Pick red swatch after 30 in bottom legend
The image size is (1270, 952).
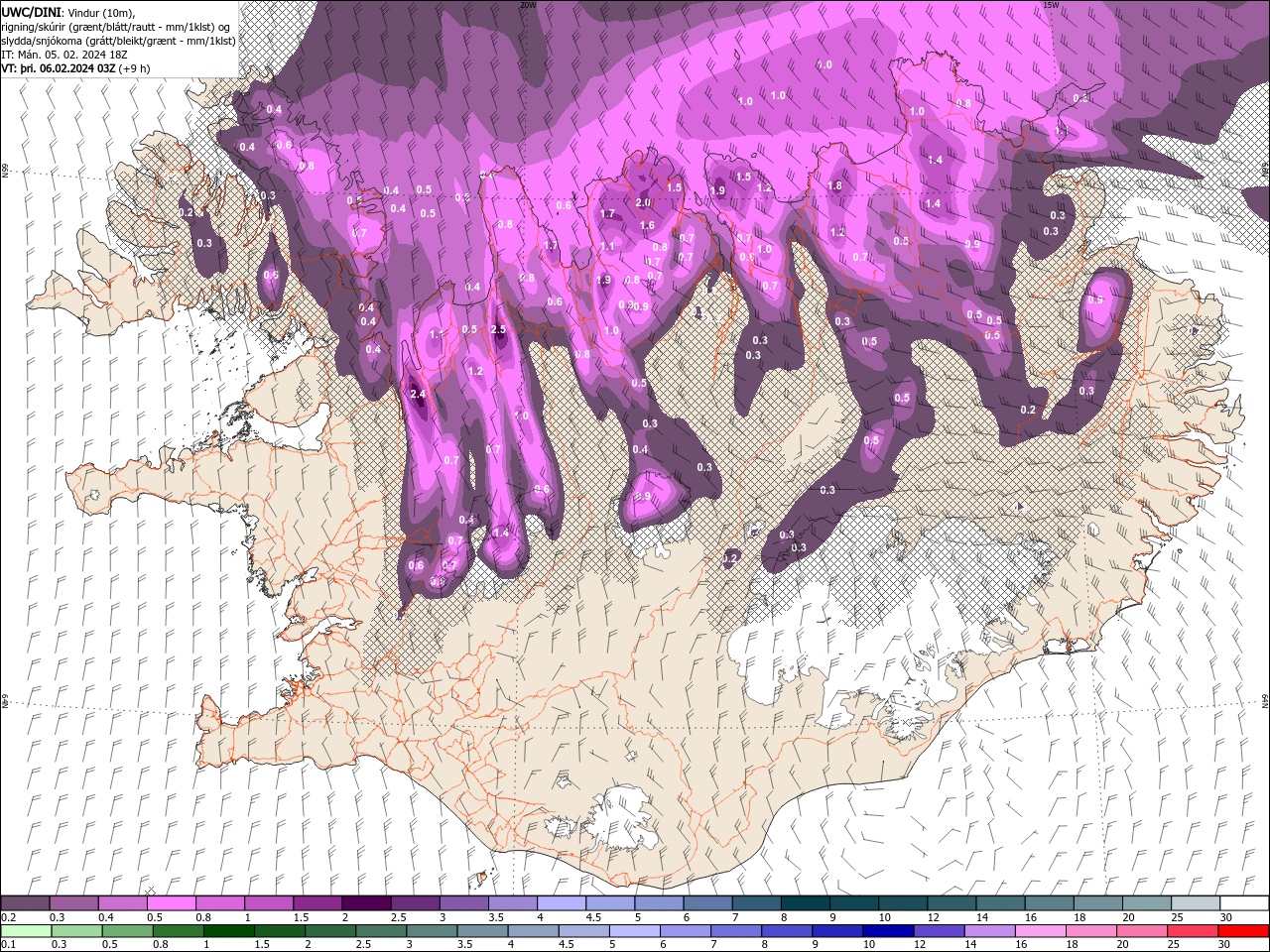click(x=1244, y=930)
